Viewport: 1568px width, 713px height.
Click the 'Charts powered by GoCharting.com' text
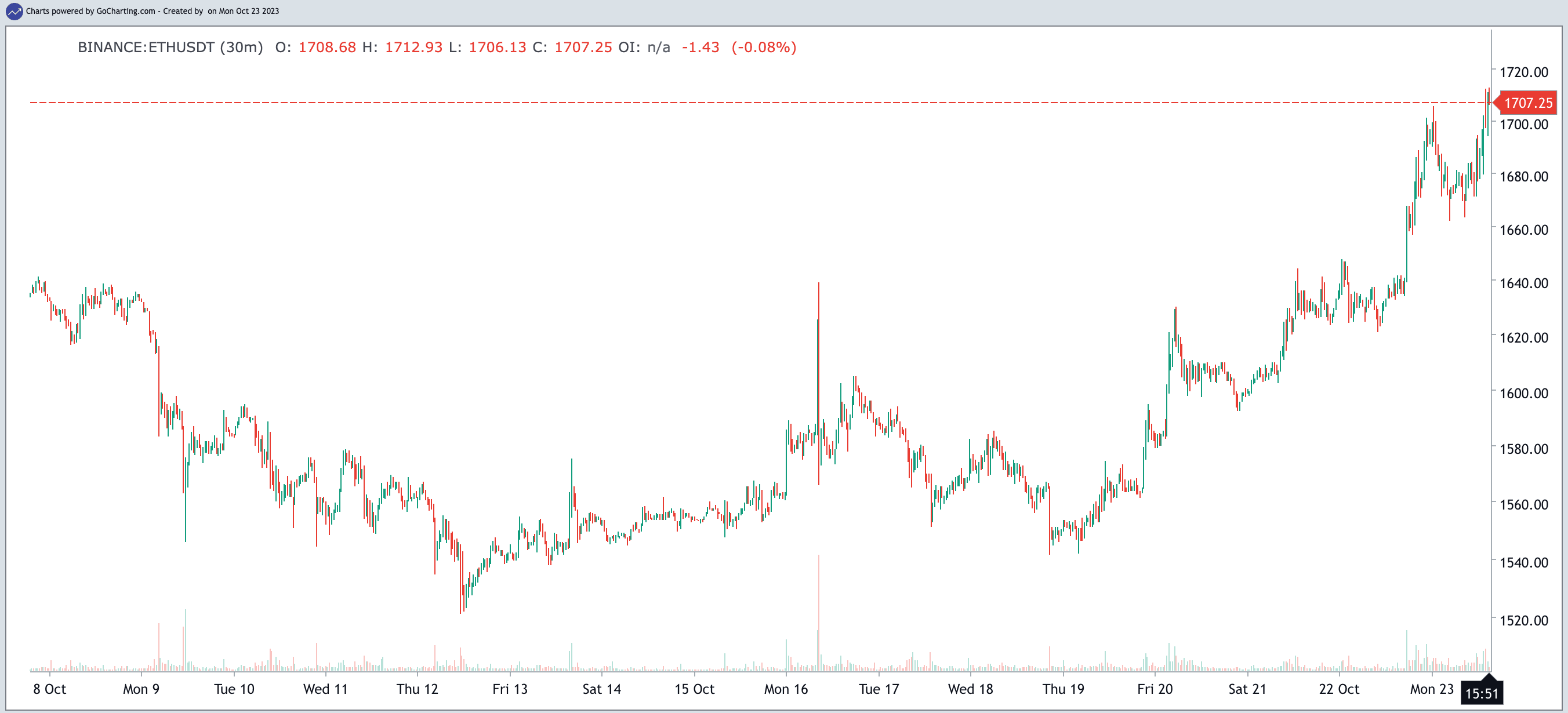pyautogui.click(x=90, y=11)
